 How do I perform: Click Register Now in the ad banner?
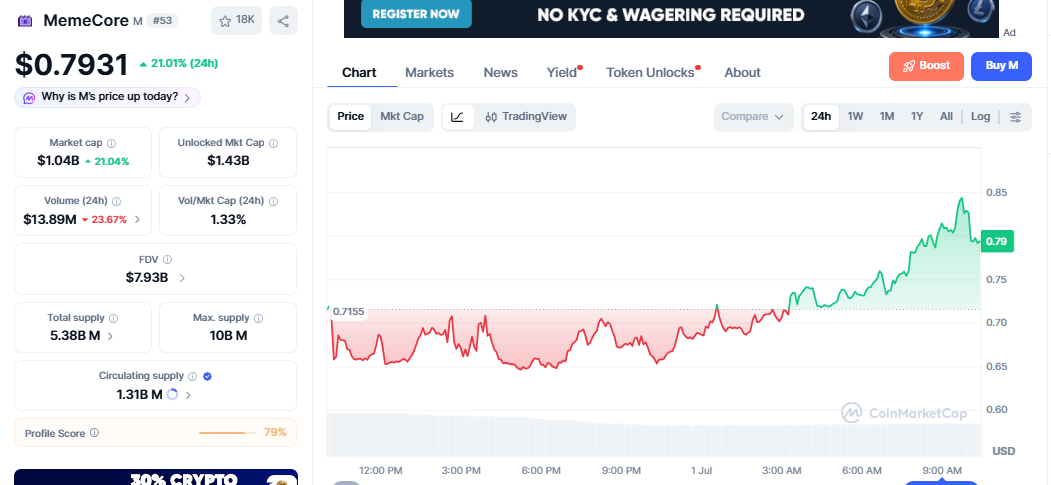coord(416,13)
